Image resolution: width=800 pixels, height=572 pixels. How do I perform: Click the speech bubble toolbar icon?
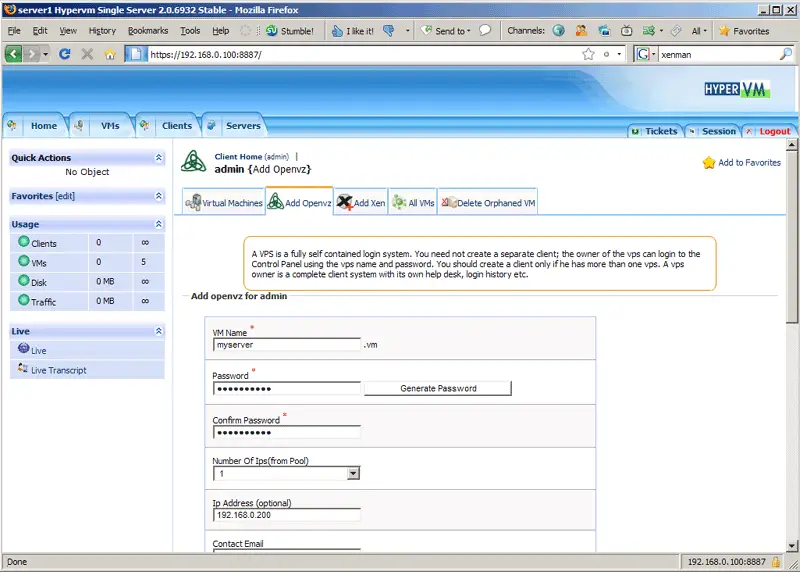[x=485, y=31]
